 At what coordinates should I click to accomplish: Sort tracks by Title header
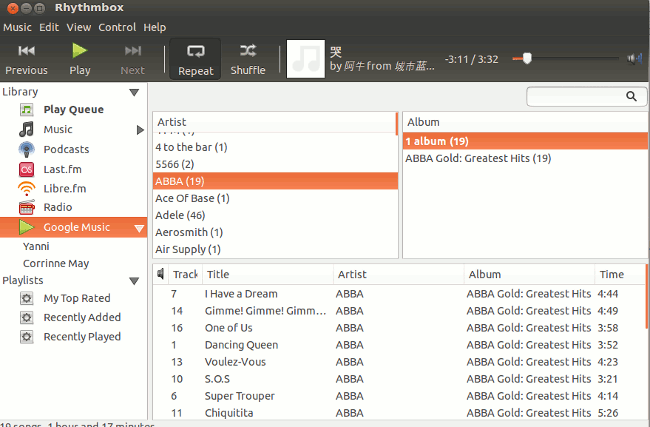[x=268, y=274]
